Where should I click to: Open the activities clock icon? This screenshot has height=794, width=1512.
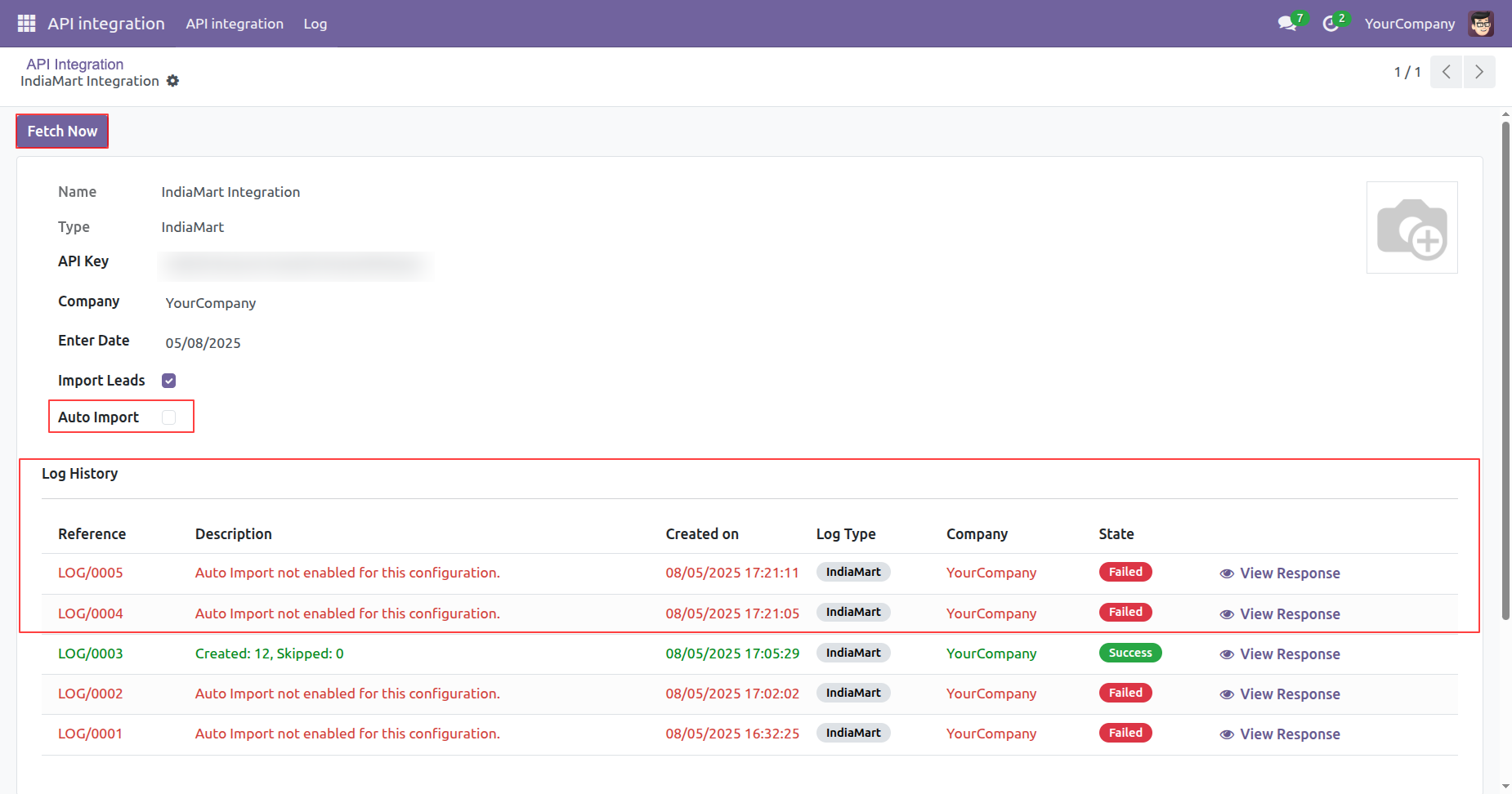click(1331, 24)
